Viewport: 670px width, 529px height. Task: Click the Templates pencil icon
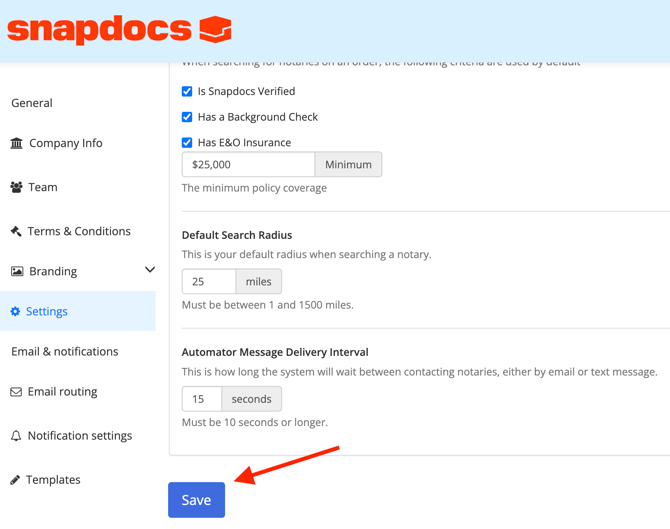(15, 480)
